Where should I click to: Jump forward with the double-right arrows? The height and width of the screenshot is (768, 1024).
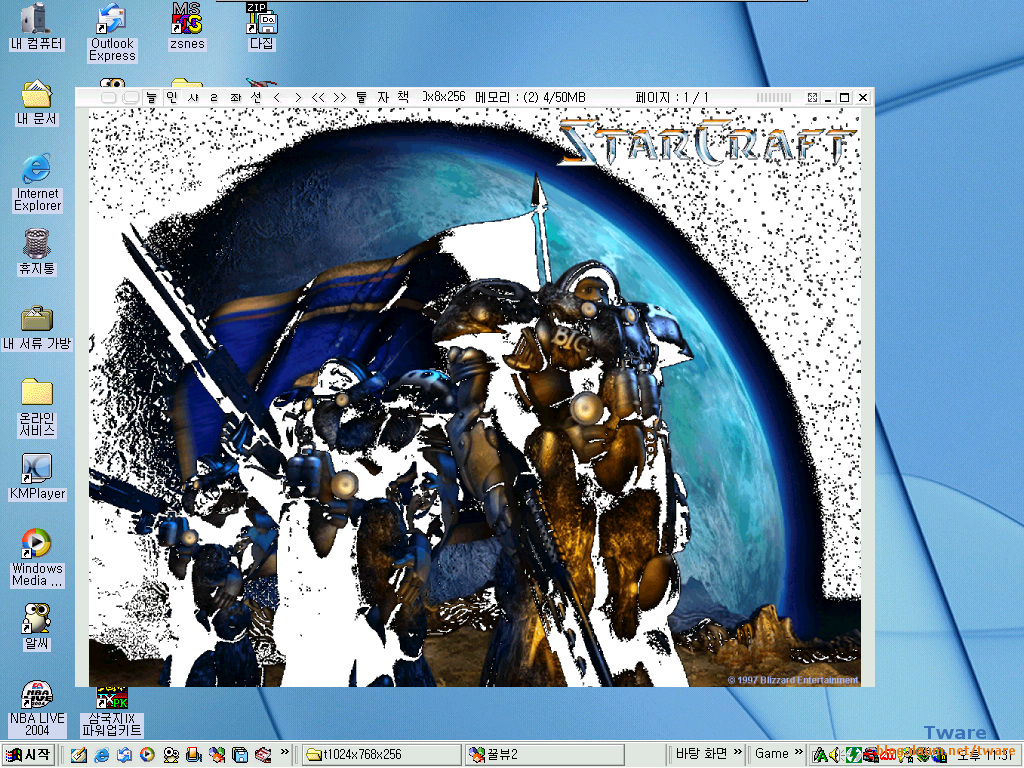point(340,97)
